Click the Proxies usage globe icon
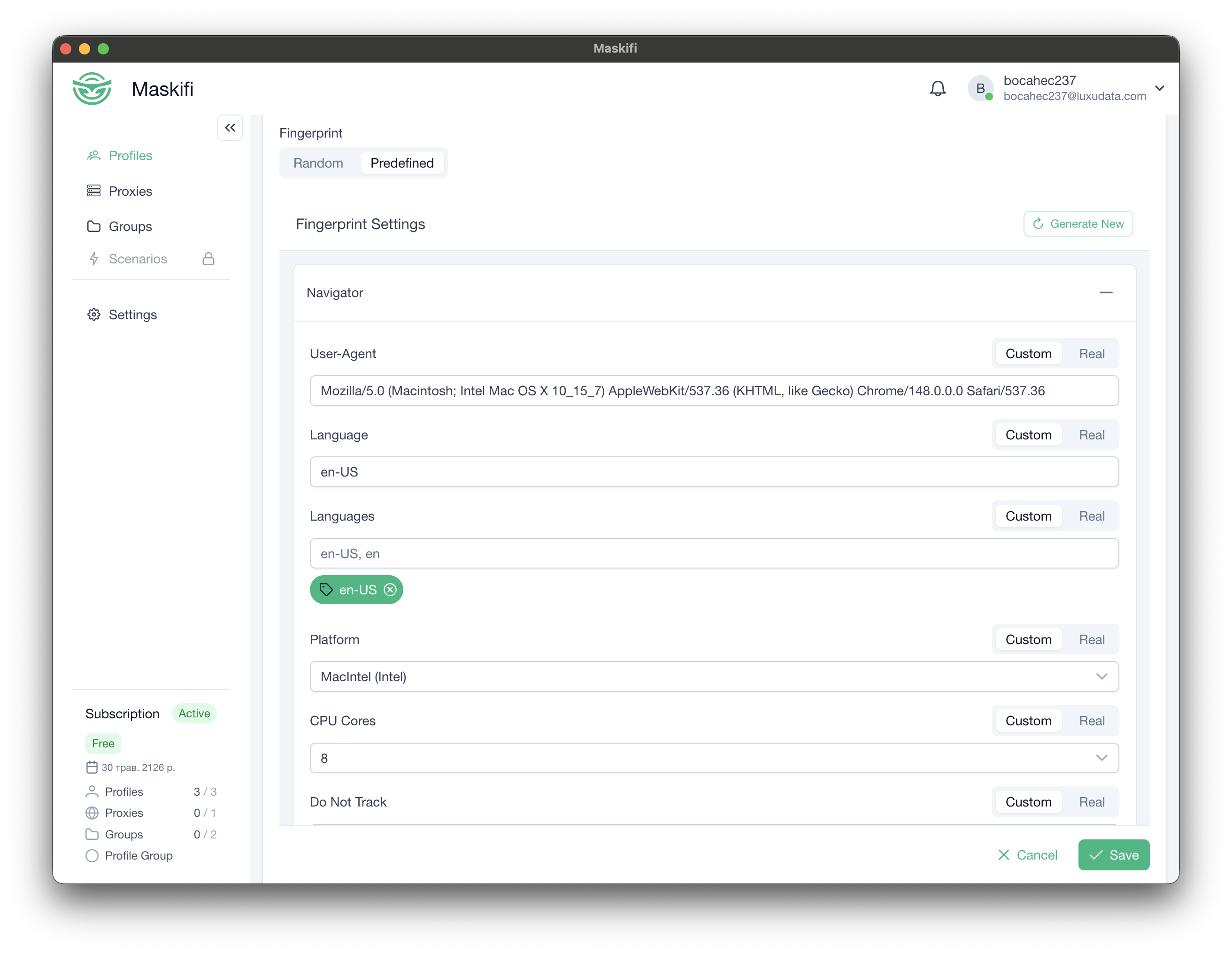 coord(92,813)
